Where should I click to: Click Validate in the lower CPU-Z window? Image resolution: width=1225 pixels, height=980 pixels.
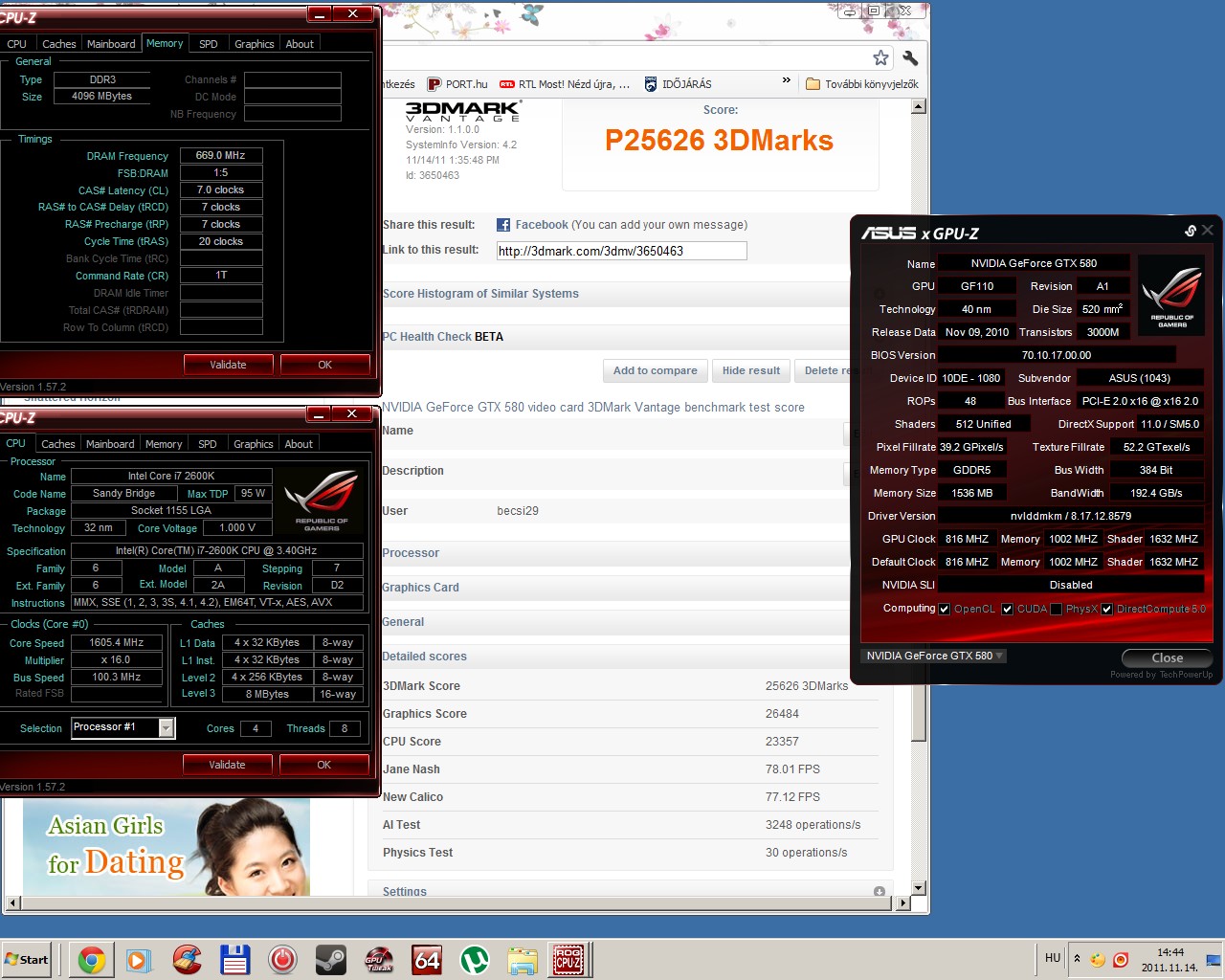click(x=227, y=765)
